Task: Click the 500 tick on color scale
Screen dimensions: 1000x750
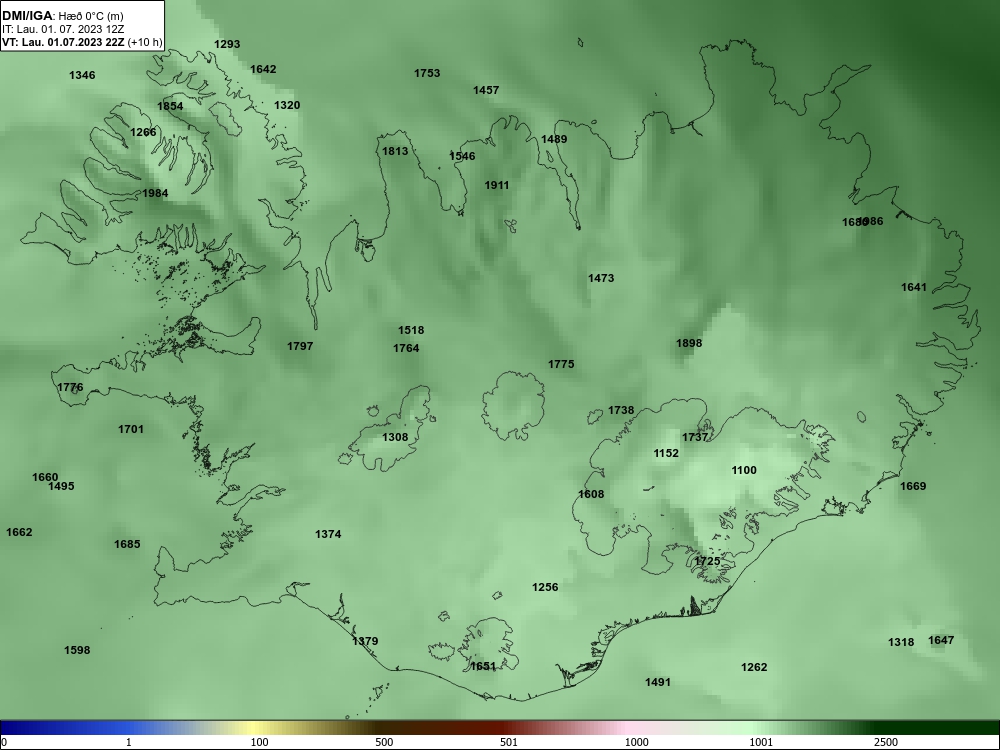Action: click(x=384, y=742)
